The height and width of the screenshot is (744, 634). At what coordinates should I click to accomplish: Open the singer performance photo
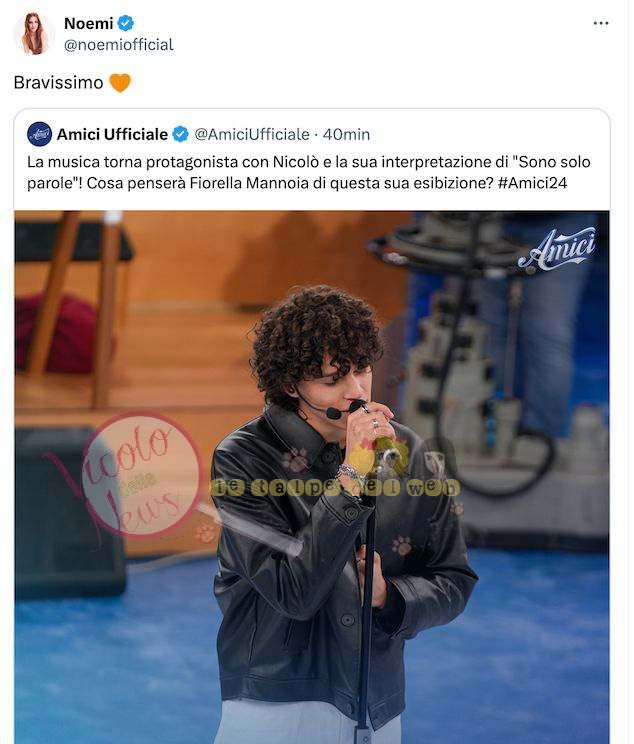tap(312, 477)
